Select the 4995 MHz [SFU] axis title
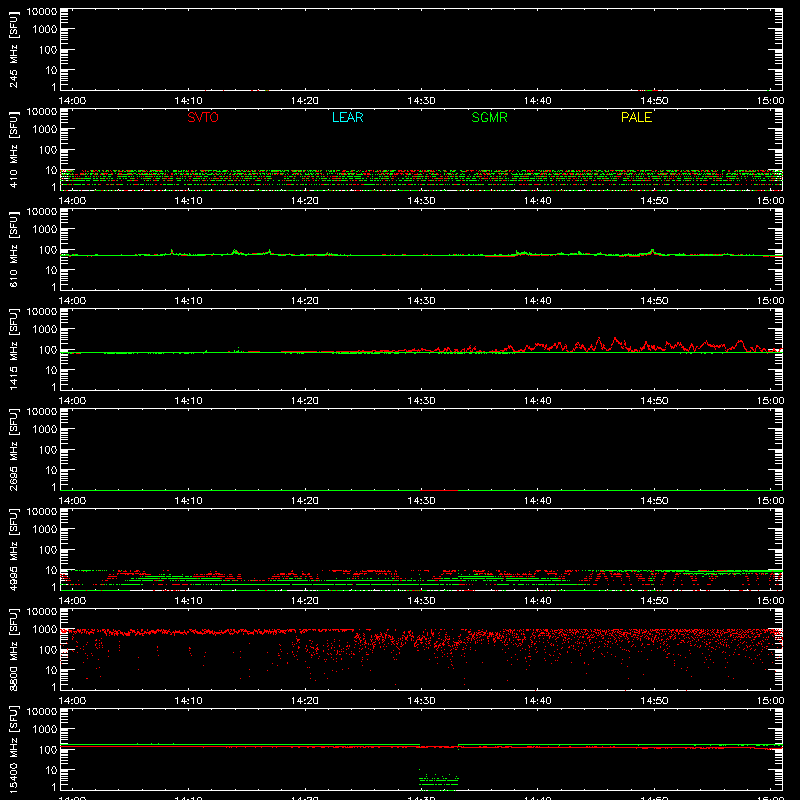The height and width of the screenshot is (800, 800). 13,549
